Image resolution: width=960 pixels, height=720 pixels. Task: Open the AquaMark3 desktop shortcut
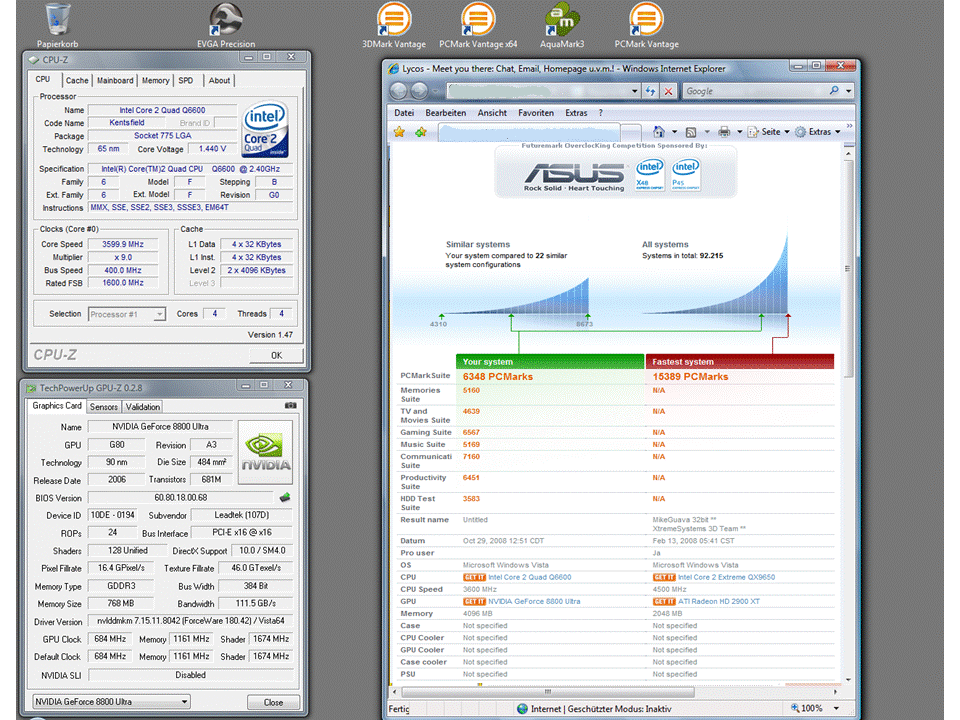pyautogui.click(x=561, y=23)
